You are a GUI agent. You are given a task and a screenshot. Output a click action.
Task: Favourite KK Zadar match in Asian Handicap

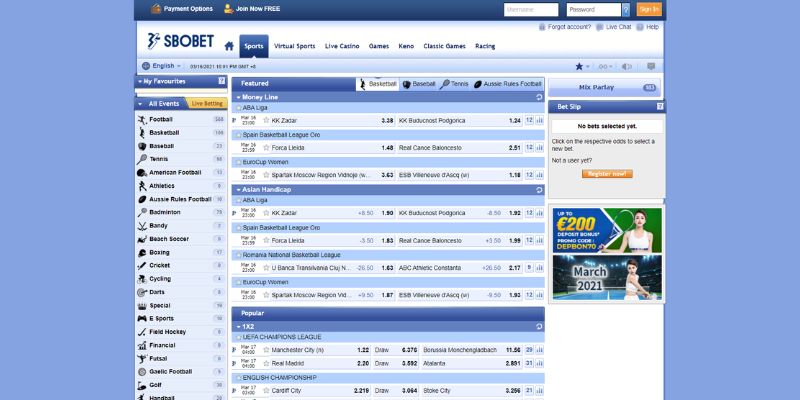coord(266,213)
